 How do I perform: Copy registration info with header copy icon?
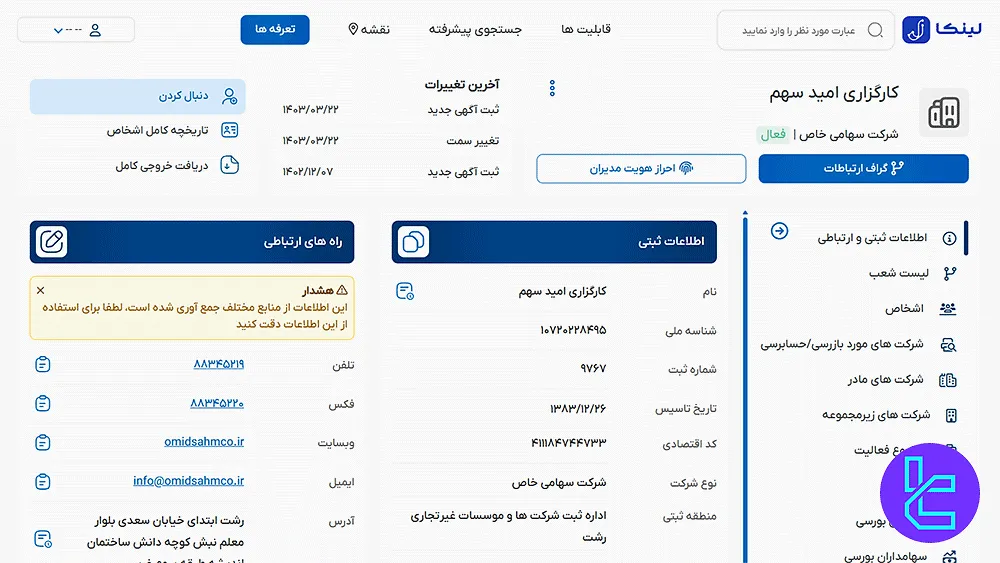tap(413, 242)
